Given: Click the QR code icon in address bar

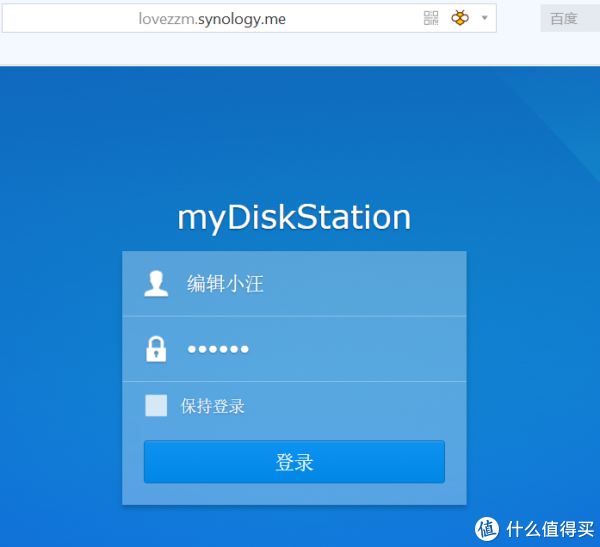Looking at the screenshot, I should tap(431, 18).
